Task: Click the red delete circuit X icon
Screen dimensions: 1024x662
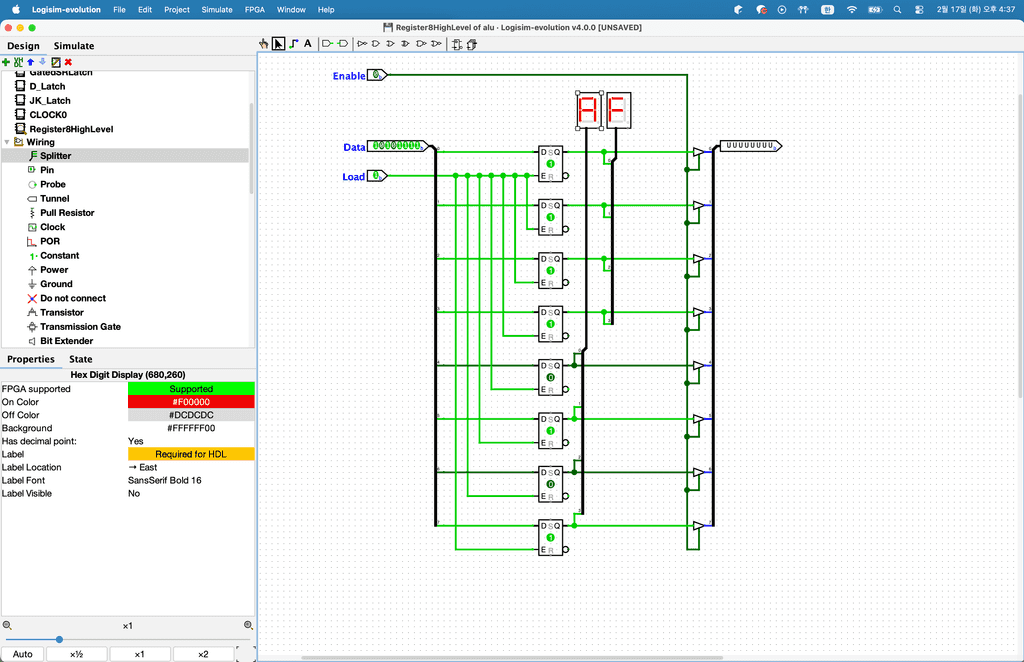Action: 68,62
